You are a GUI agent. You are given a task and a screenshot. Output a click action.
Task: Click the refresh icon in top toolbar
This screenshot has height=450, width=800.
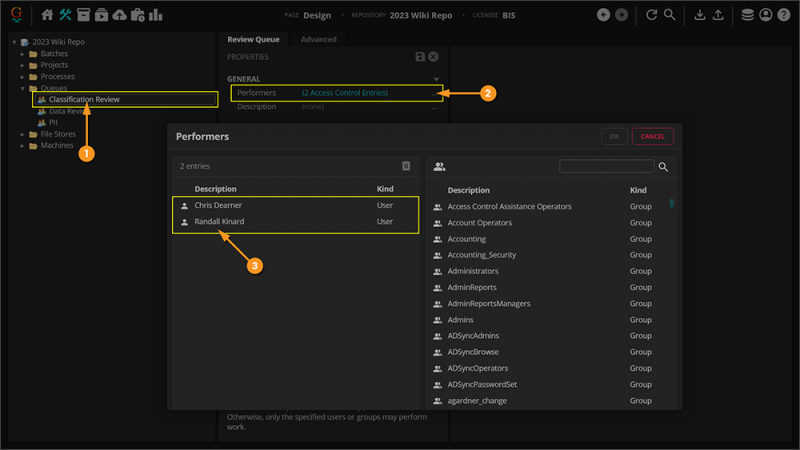pyautogui.click(x=652, y=15)
